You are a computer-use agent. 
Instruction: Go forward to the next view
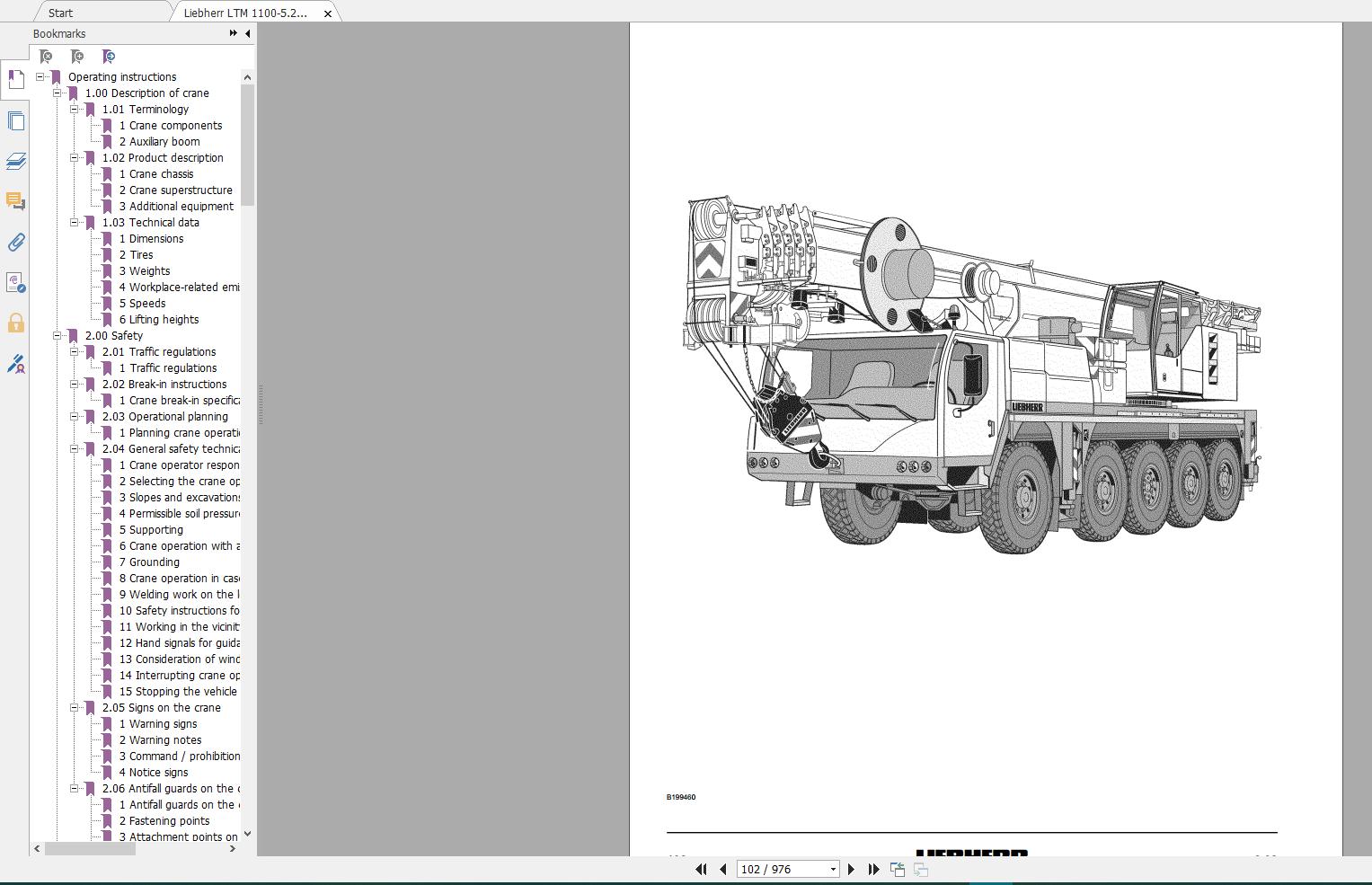point(919,869)
